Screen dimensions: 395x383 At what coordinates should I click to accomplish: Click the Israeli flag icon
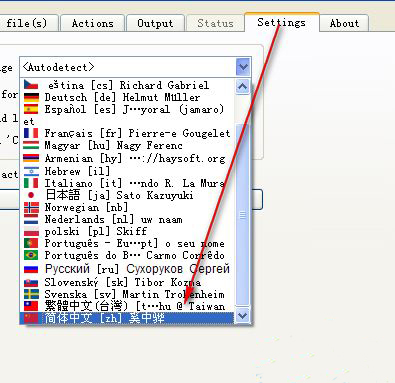point(31,171)
